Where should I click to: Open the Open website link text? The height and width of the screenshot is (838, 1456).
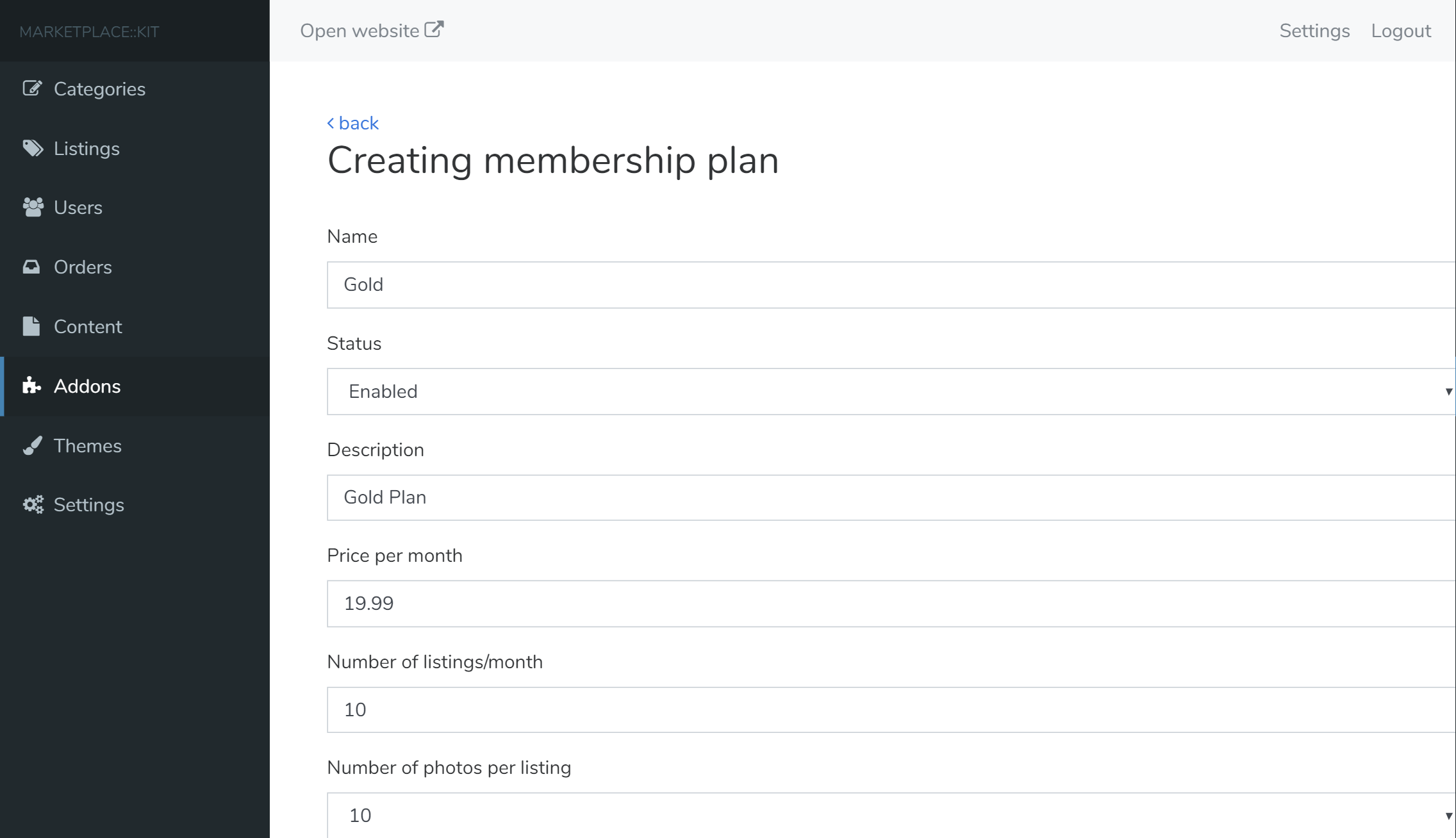click(360, 31)
